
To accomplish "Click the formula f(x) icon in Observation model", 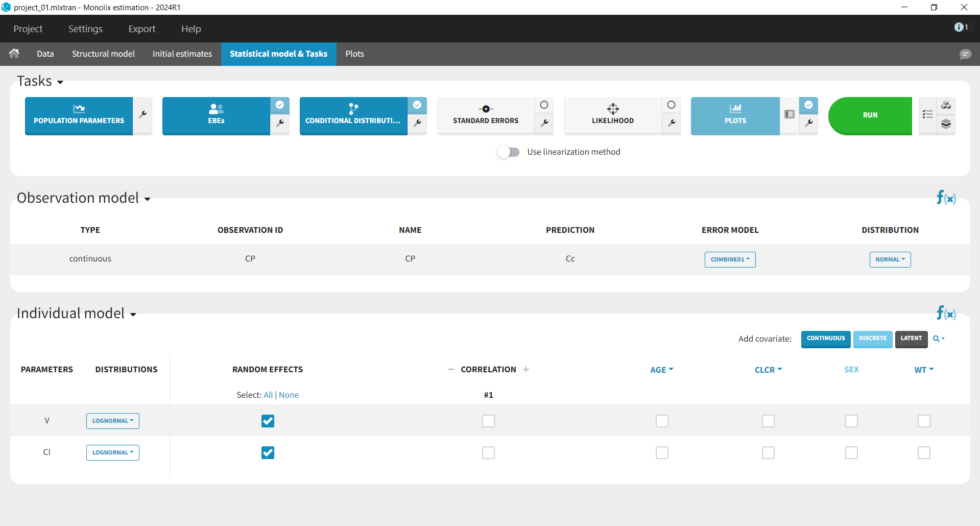I will 945,198.
